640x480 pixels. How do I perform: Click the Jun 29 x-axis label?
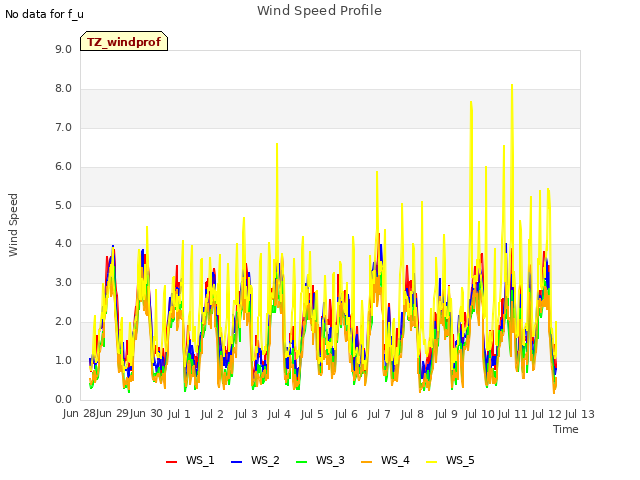(x=112, y=414)
